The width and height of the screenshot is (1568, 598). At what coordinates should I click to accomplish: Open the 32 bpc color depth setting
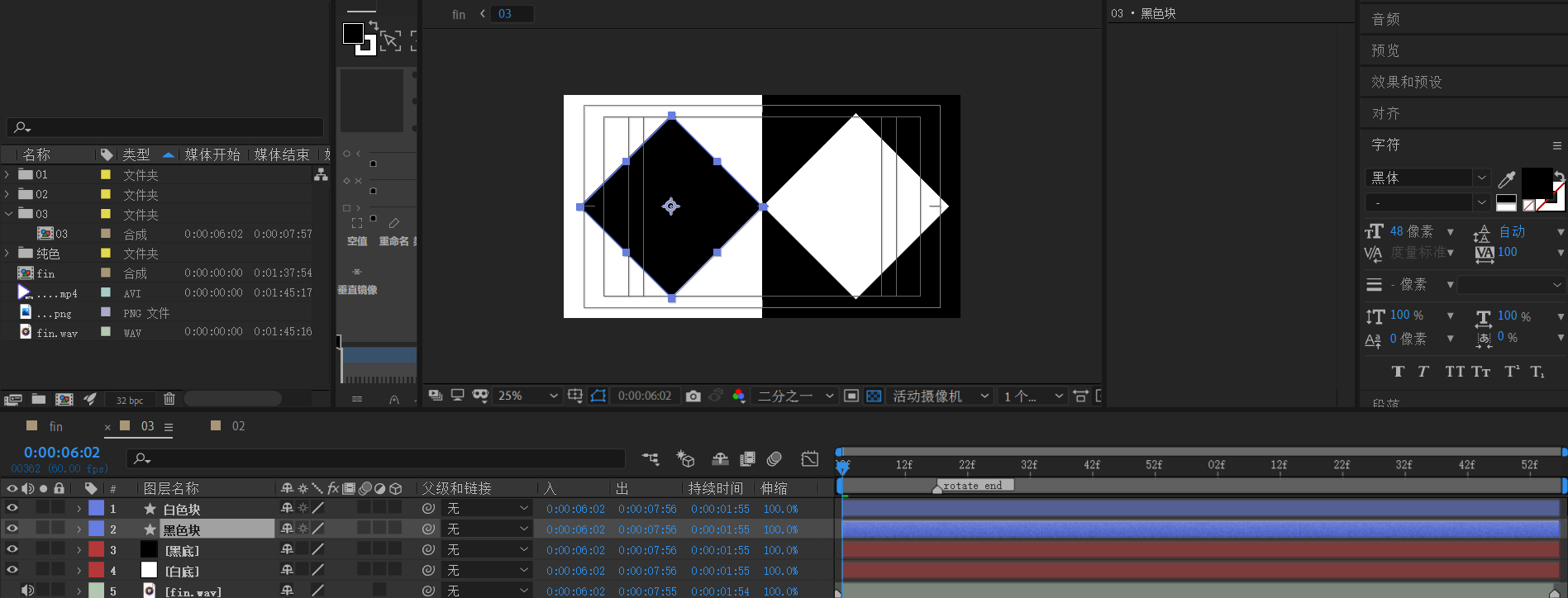pyautogui.click(x=130, y=400)
